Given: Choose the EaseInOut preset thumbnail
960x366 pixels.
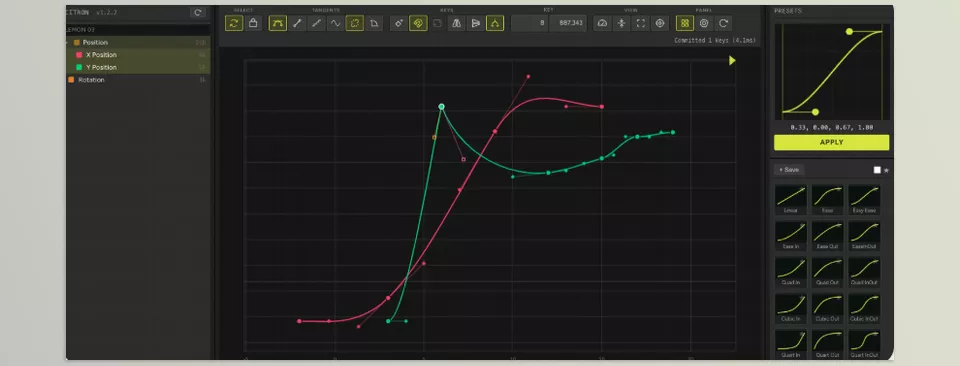Looking at the screenshot, I should coord(864,236).
